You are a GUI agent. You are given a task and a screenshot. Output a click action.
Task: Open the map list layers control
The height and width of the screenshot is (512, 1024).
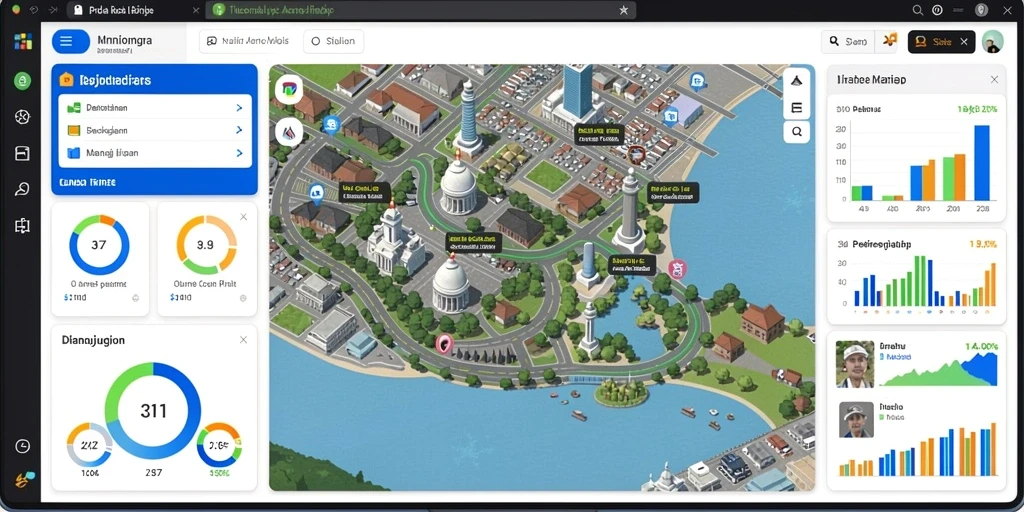pyautogui.click(x=797, y=108)
